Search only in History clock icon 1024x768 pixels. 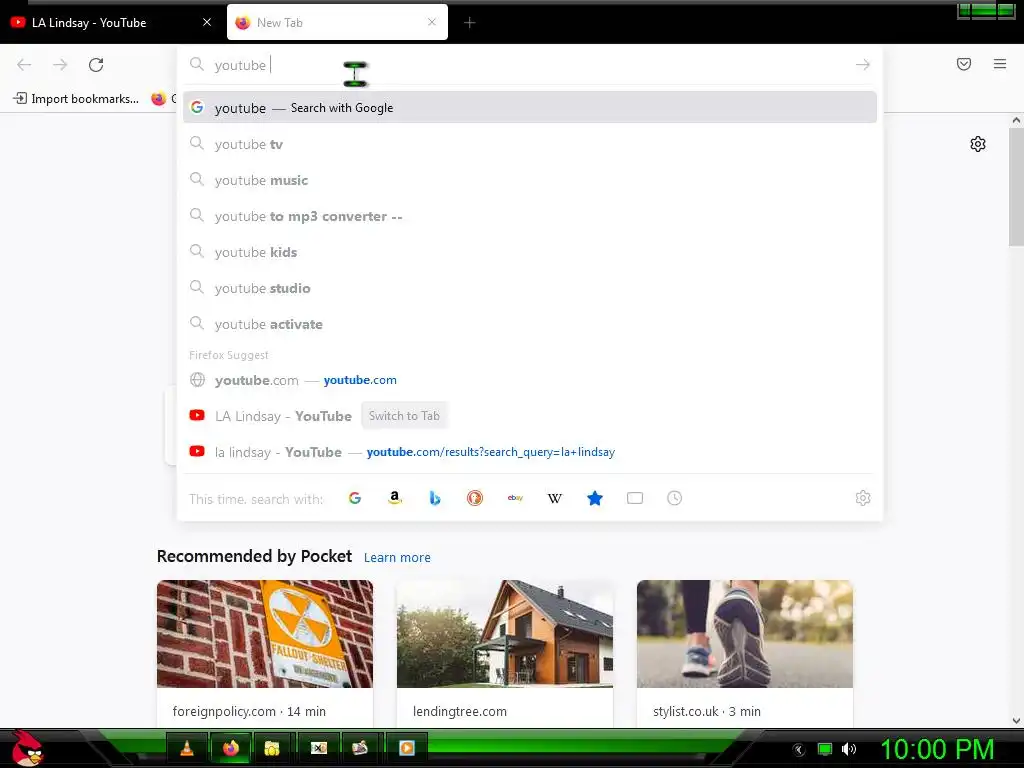click(675, 498)
